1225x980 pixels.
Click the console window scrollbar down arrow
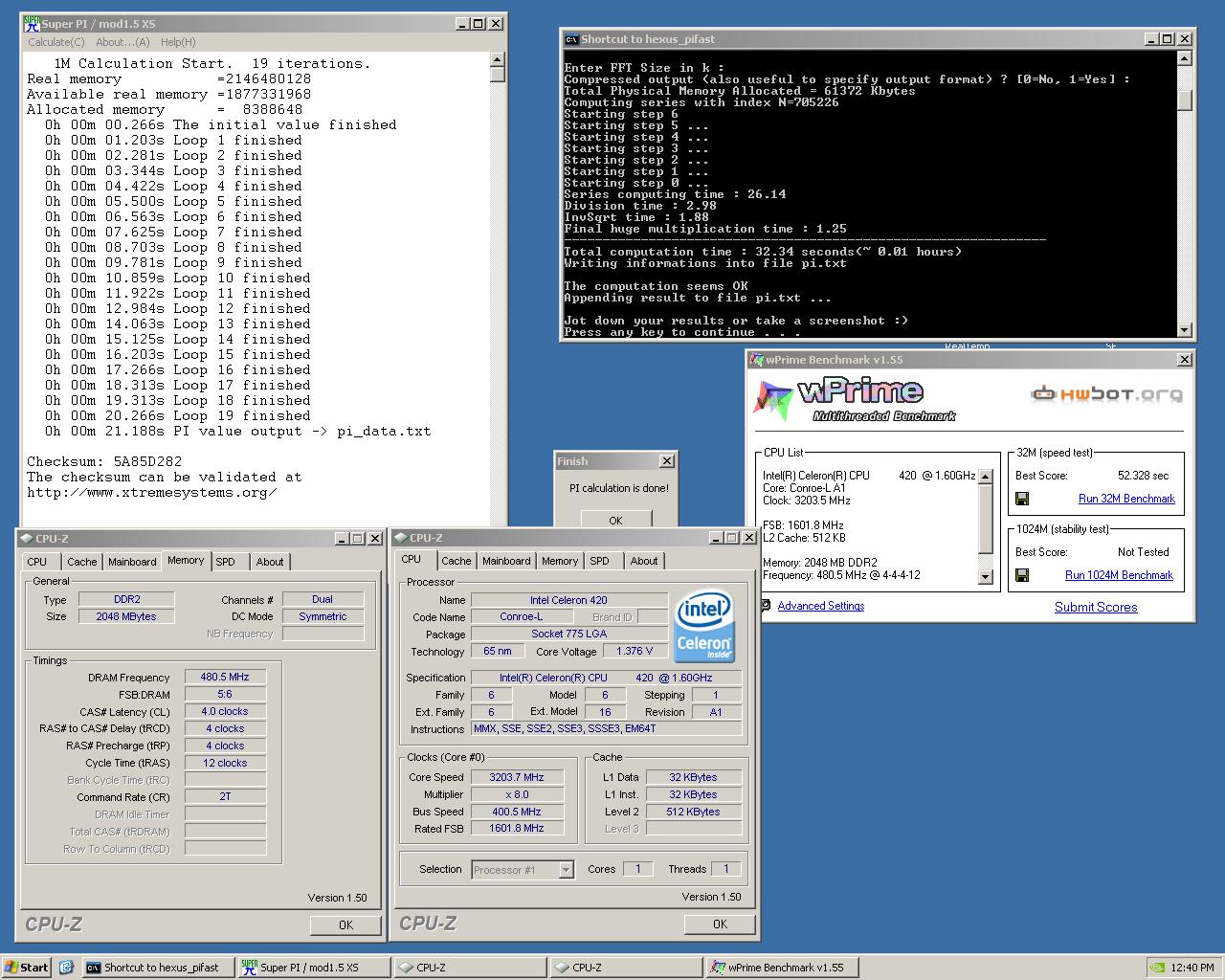coord(1185,330)
